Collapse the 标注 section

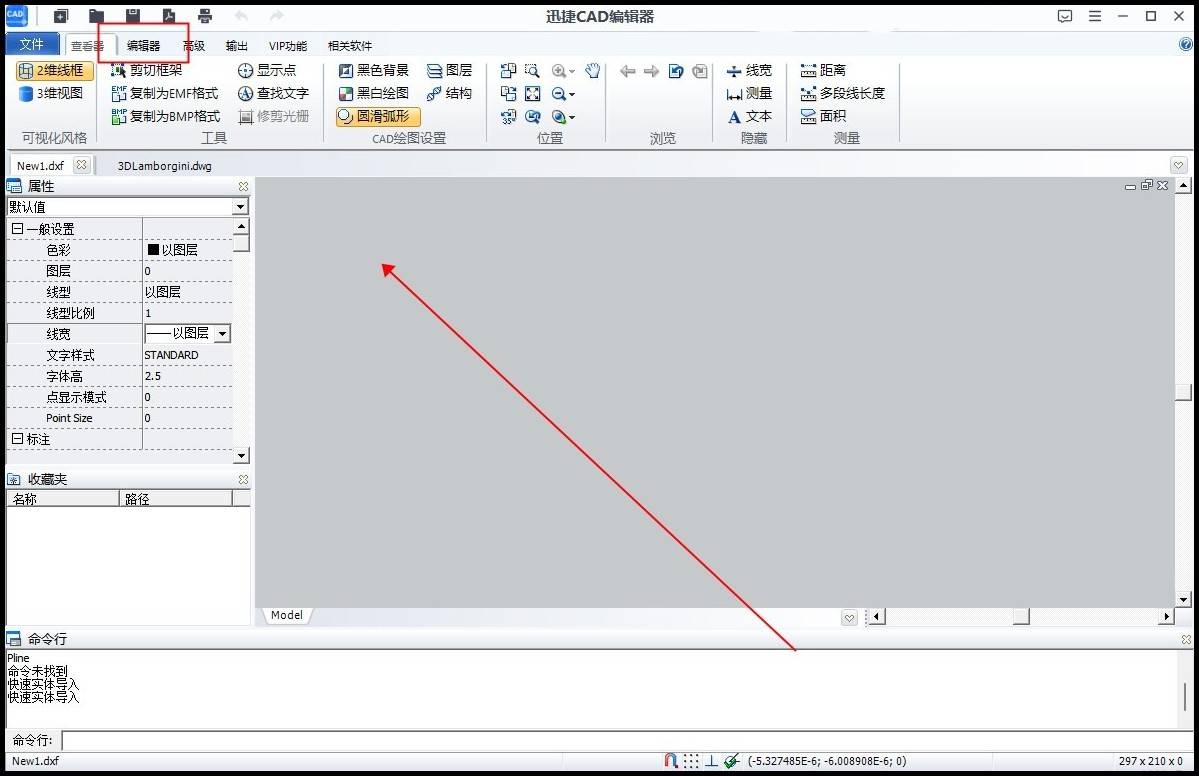17,439
